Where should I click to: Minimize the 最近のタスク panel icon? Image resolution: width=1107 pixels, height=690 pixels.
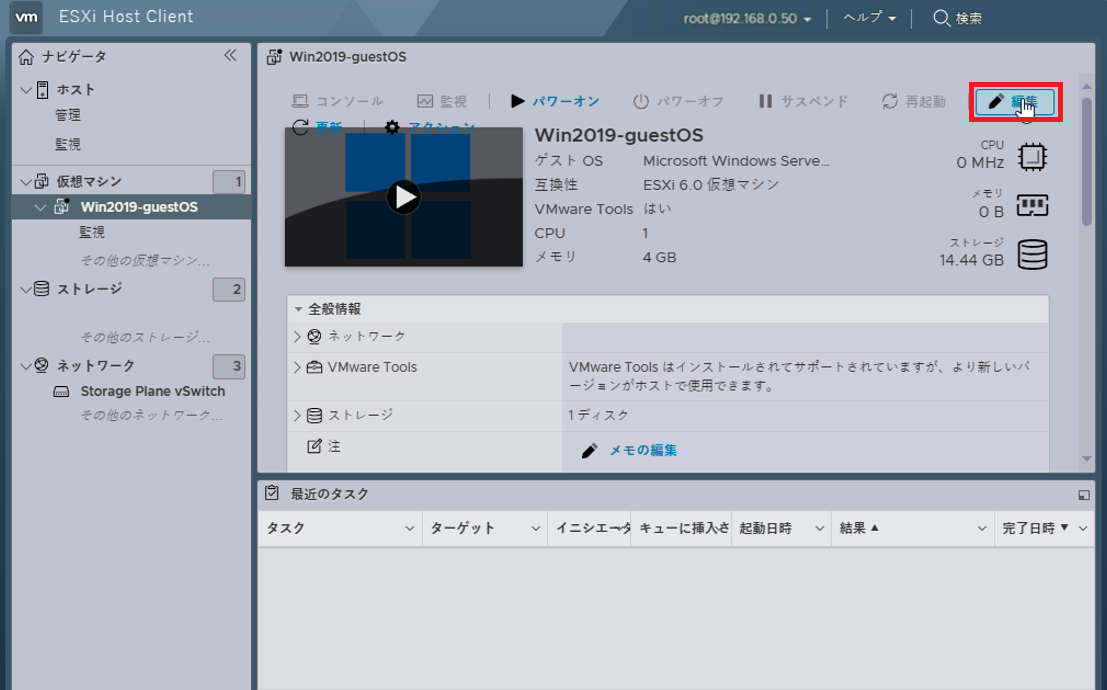(x=1084, y=495)
